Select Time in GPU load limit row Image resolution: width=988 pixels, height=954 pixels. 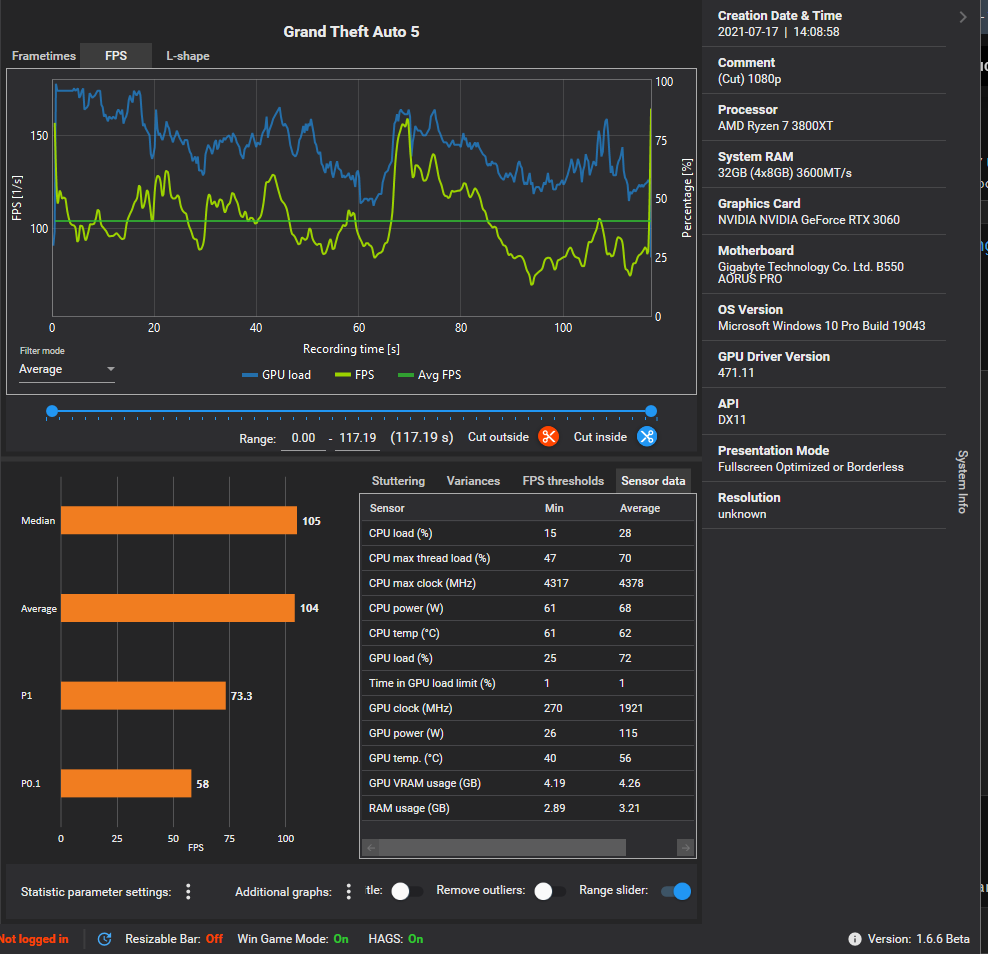click(x=527, y=683)
